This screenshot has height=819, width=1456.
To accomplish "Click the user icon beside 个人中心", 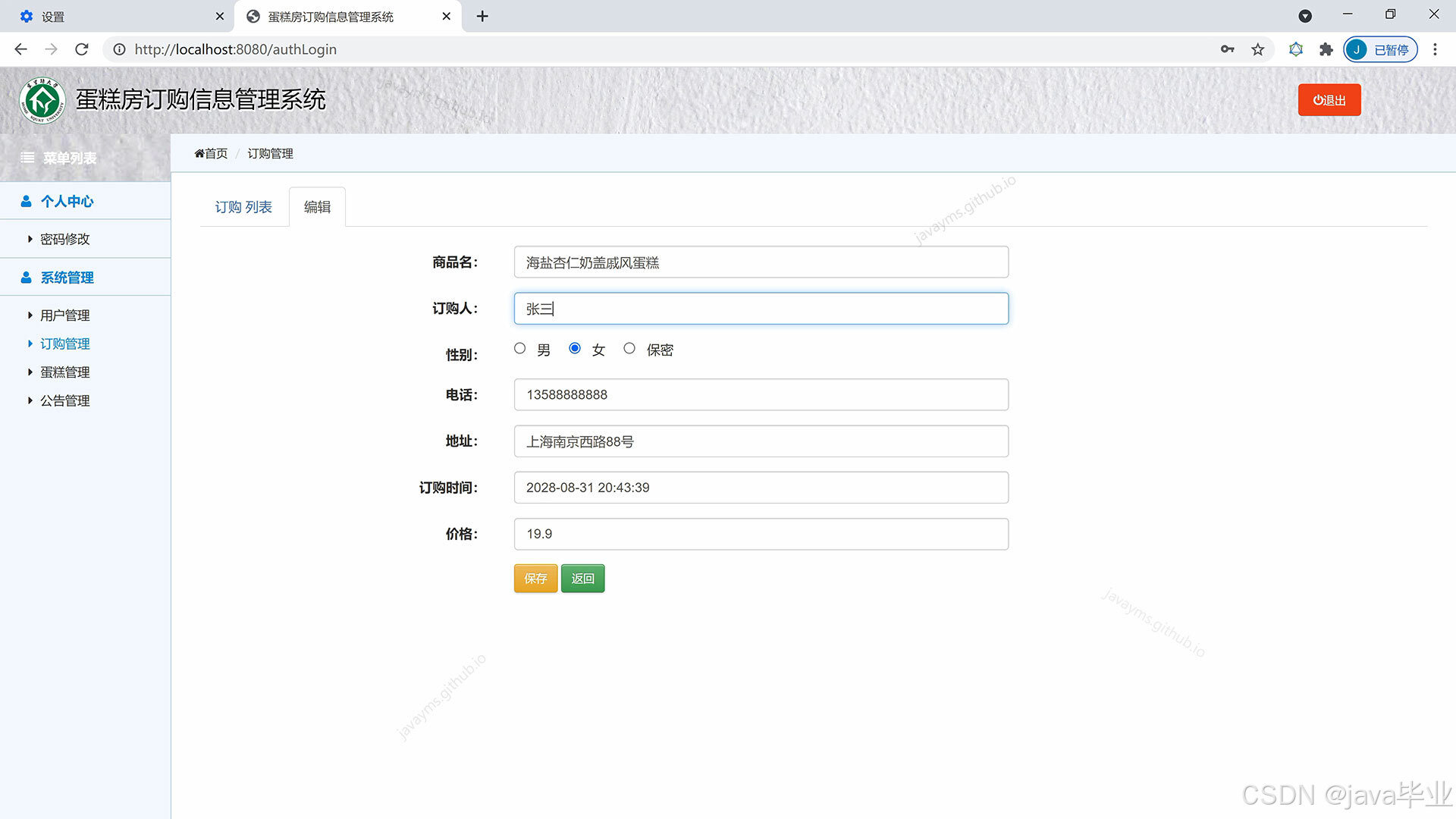I will click(x=26, y=201).
